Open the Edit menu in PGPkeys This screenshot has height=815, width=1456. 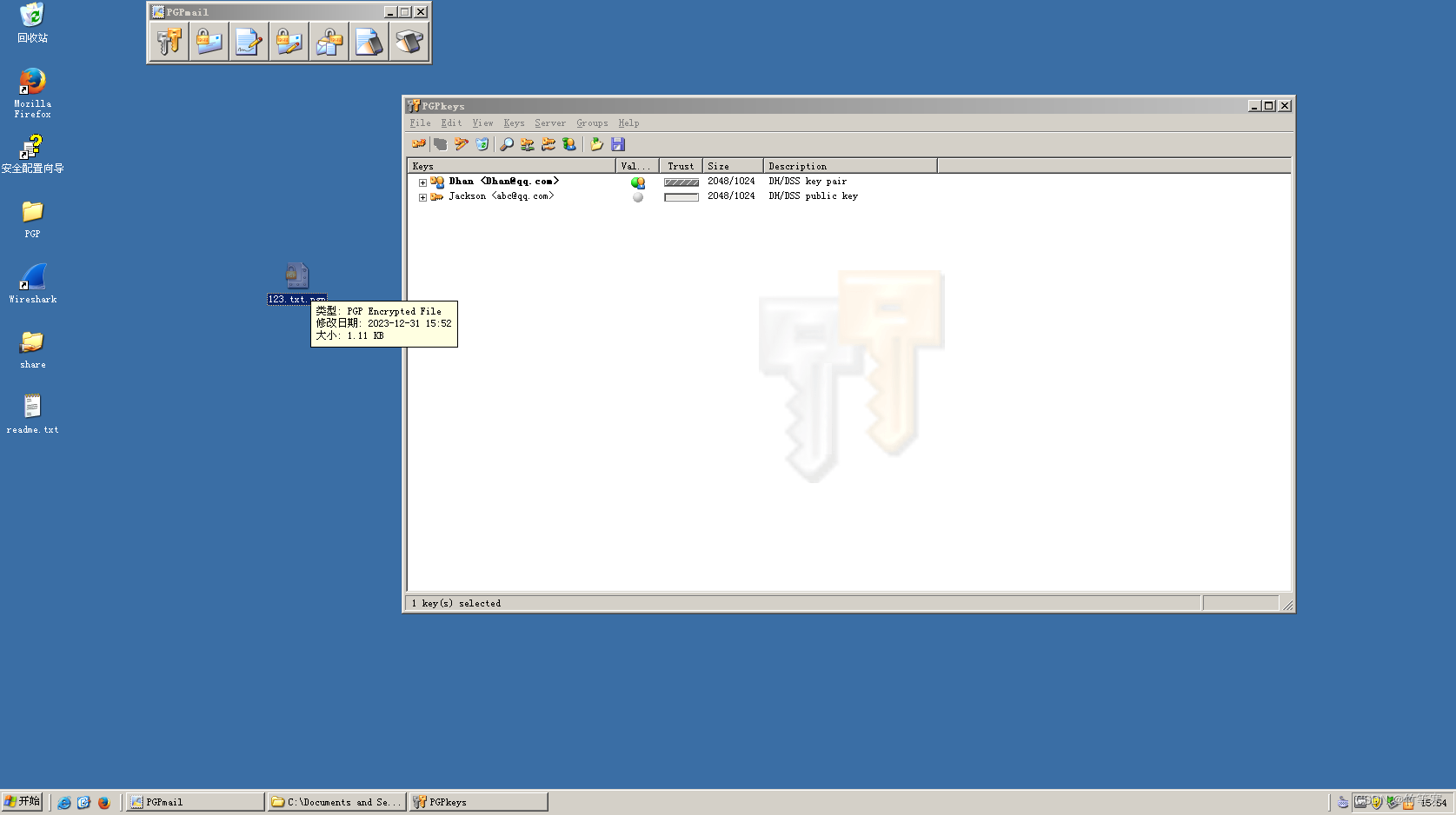[x=451, y=123]
